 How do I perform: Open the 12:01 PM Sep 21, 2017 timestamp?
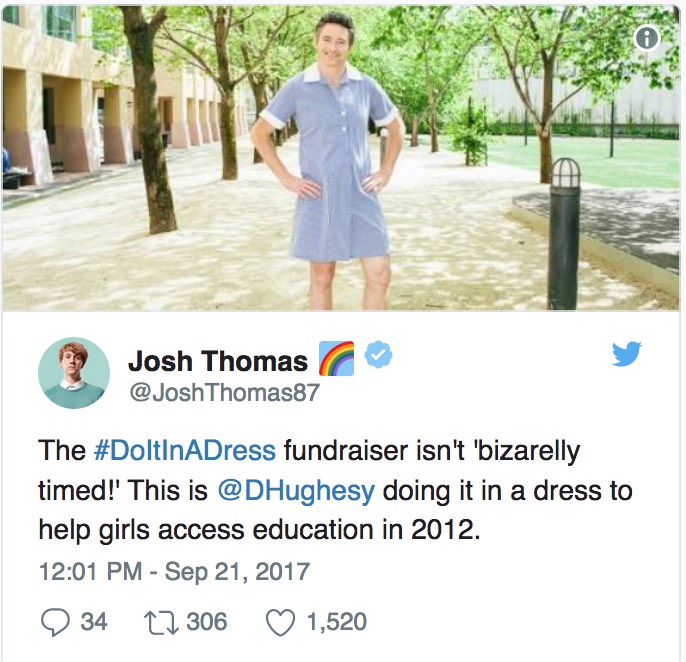(x=175, y=571)
